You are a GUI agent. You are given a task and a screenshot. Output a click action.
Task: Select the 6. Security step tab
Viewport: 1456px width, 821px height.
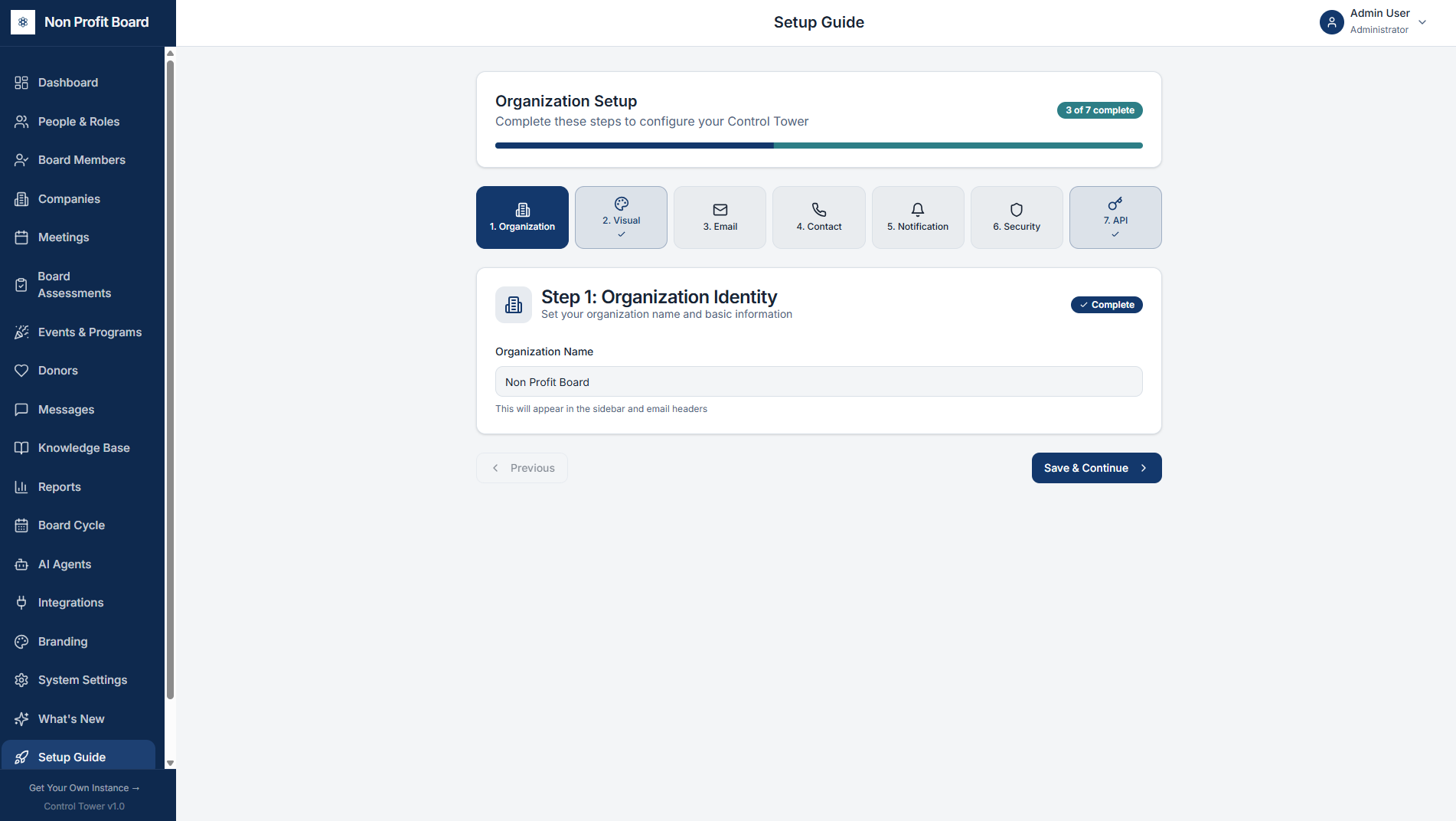[x=1017, y=218]
